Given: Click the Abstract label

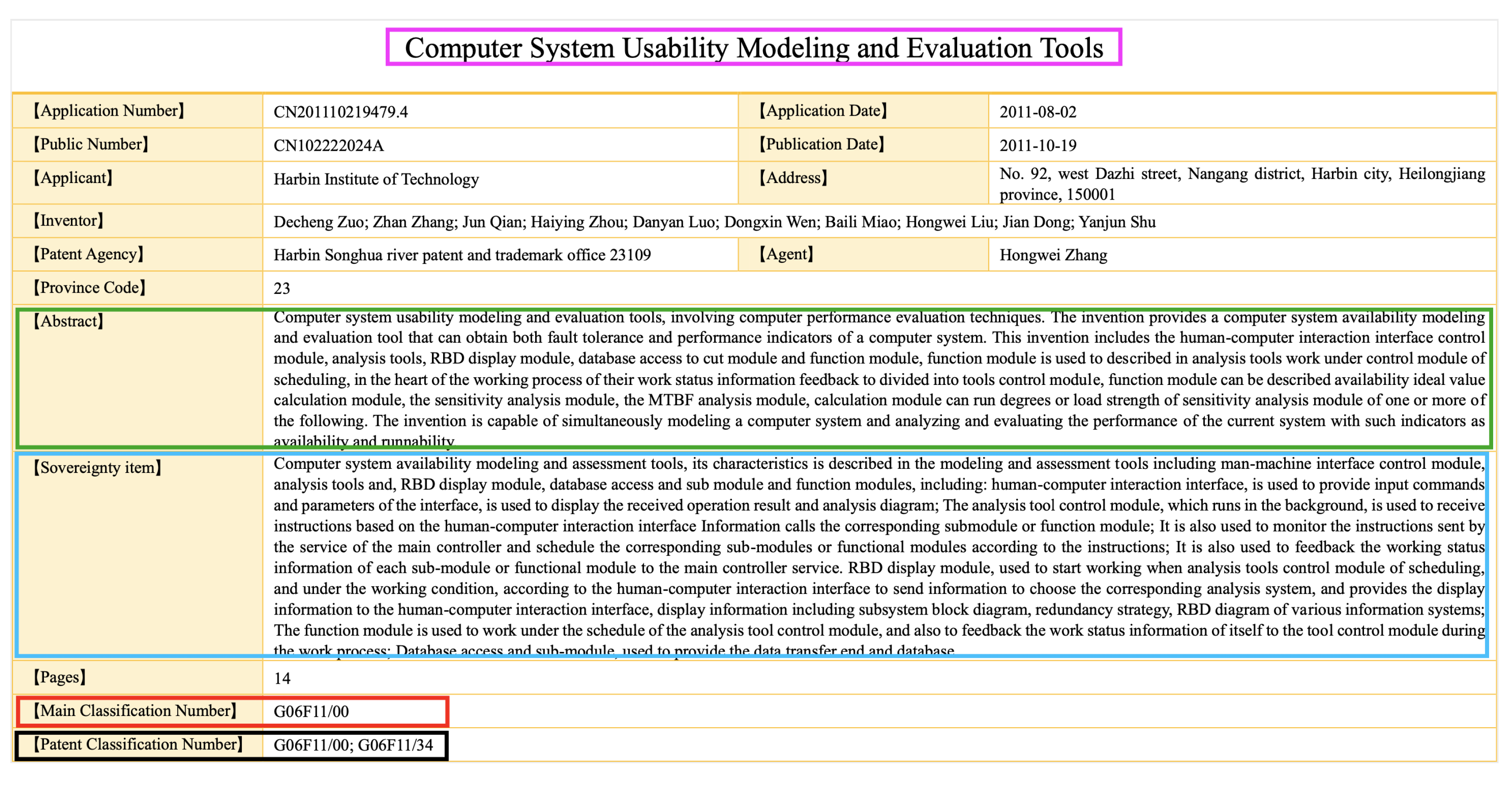Looking at the screenshot, I should [68, 321].
